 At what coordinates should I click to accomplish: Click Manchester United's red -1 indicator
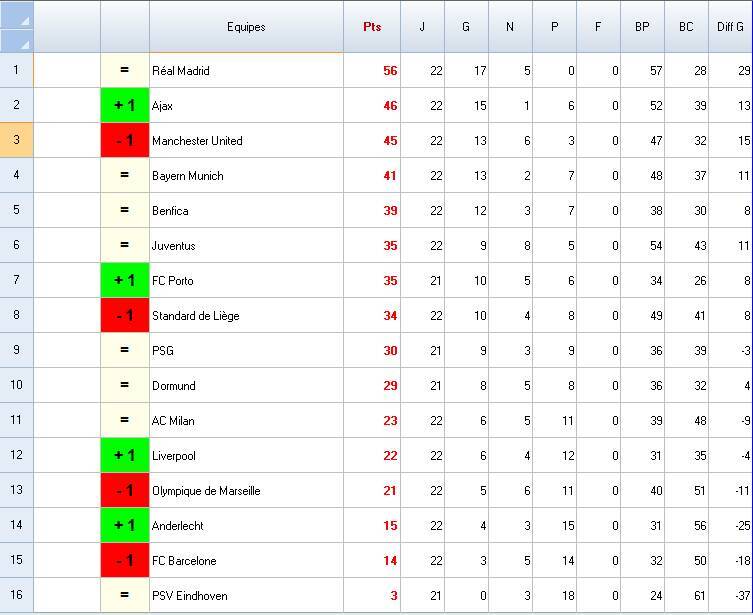point(125,140)
